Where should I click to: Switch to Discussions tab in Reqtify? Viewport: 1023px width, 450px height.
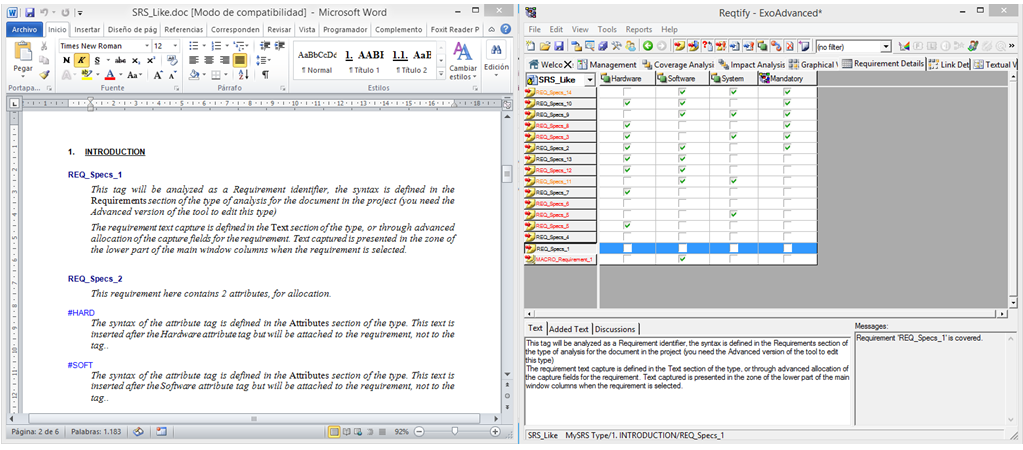point(615,329)
